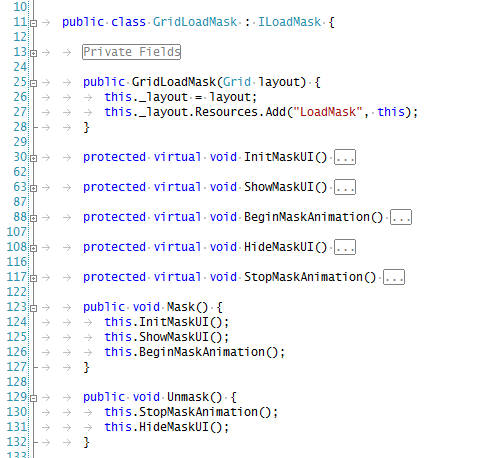Screen dimensions: 496x458
Task: Click line number 123 in the margin
Action: (17, 307)
